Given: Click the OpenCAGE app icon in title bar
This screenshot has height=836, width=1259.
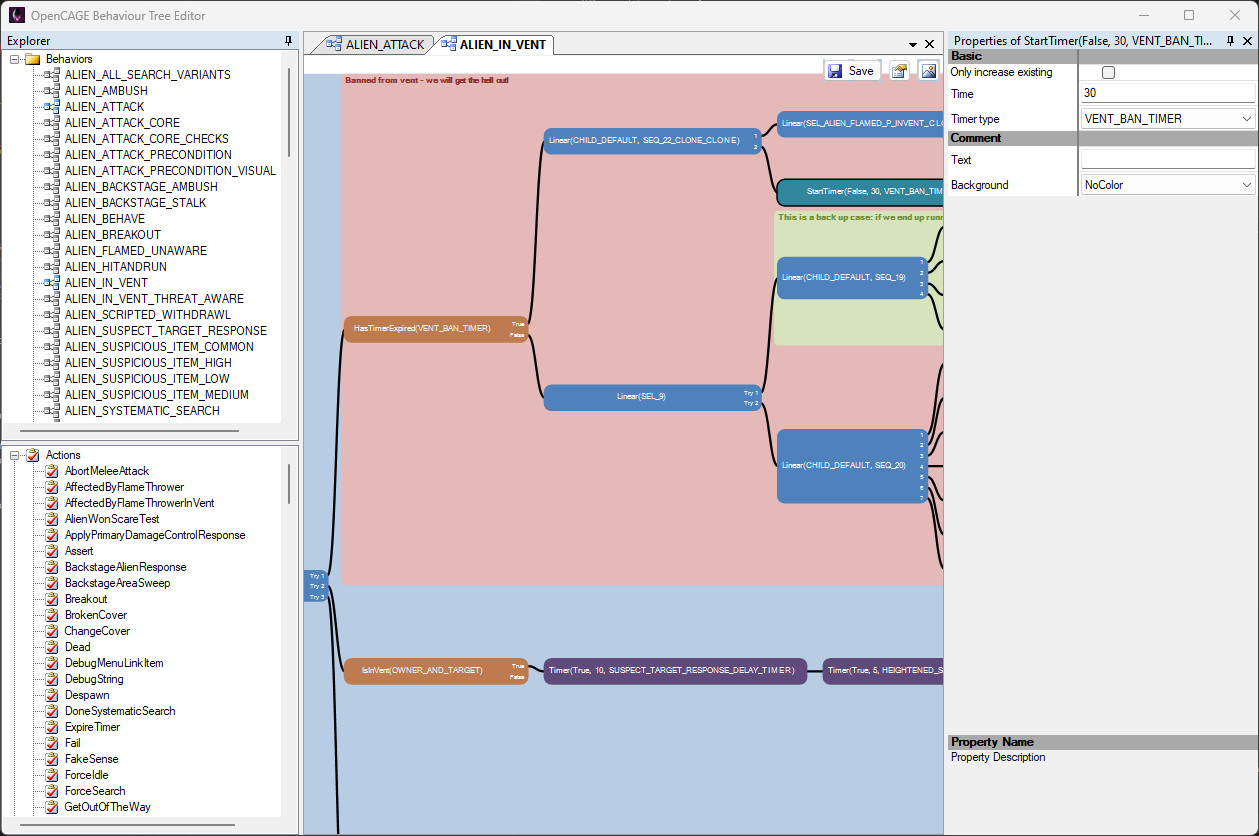Looking at the screenshot, I should (16, 15).
